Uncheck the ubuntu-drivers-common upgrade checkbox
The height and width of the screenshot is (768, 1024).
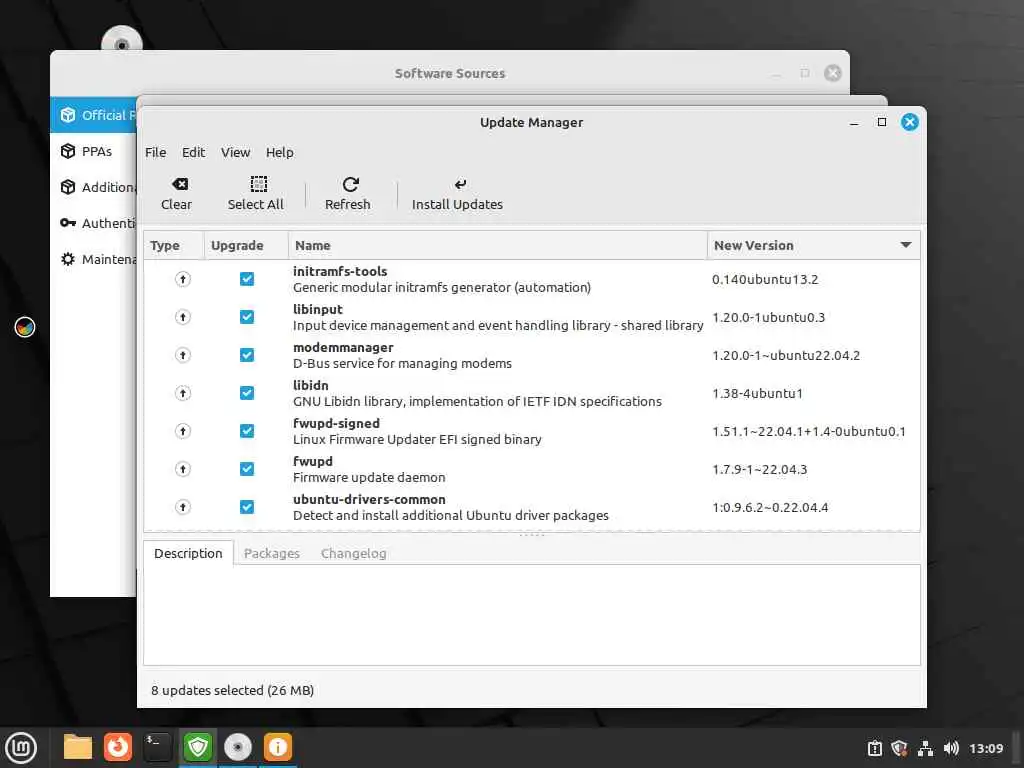pyautogui.click(x=247, y=507)
